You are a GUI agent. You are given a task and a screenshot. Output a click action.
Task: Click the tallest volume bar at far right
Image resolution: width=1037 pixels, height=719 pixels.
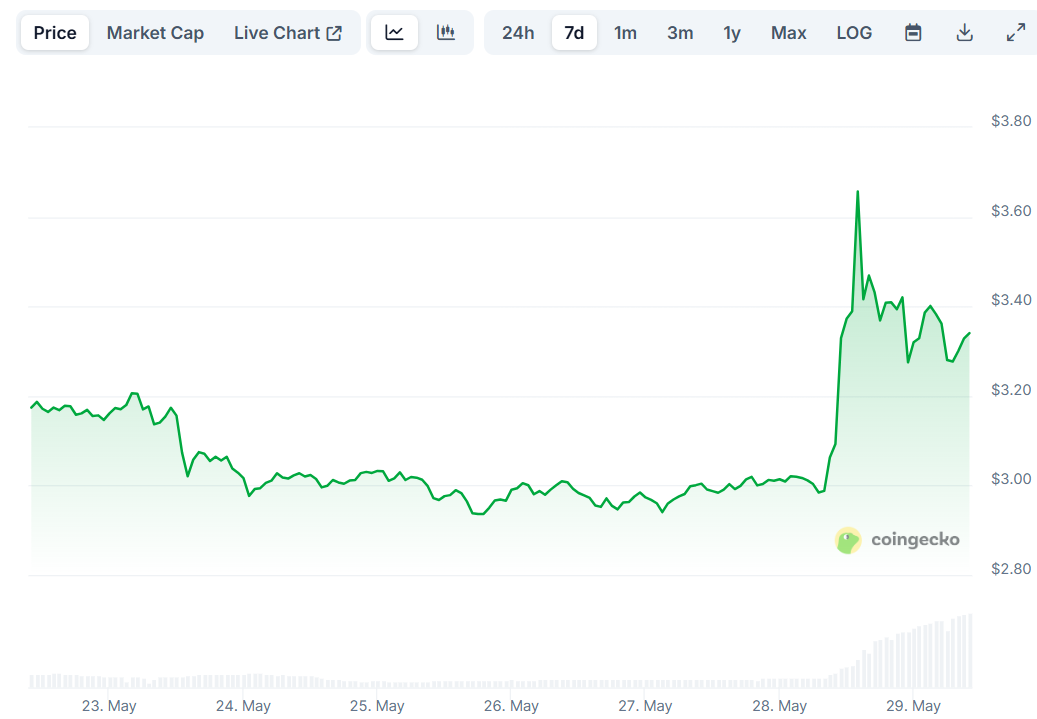969,651
